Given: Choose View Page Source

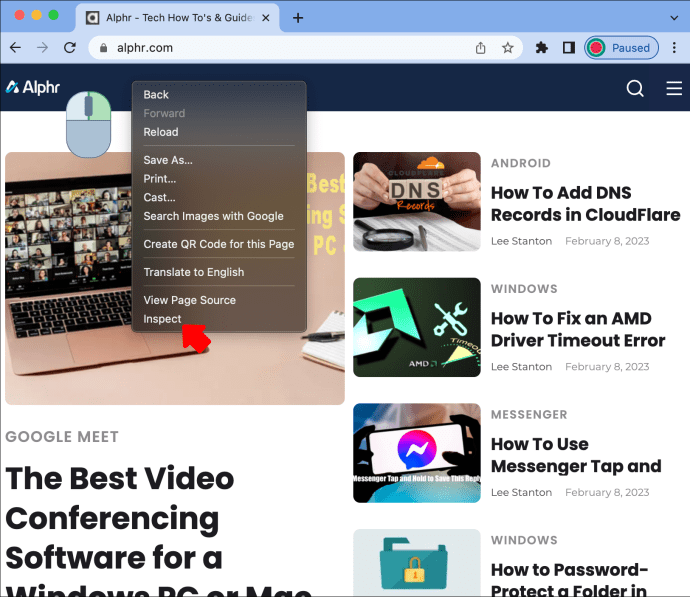Looking at the screenshot, I should tap(219, 300).
